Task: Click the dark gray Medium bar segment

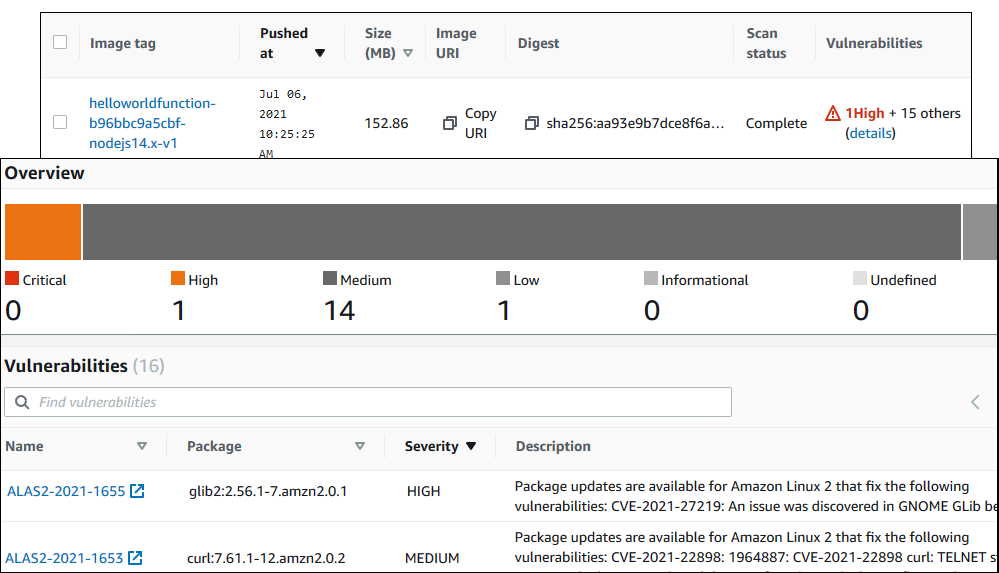Action: point(522,232)
